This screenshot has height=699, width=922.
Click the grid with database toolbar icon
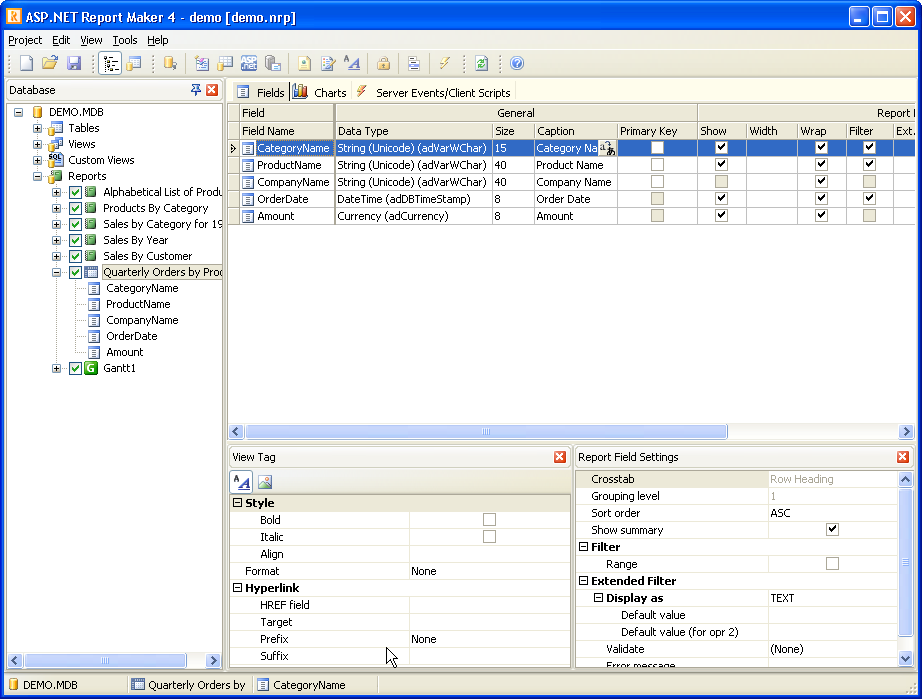tap(225, 63)
